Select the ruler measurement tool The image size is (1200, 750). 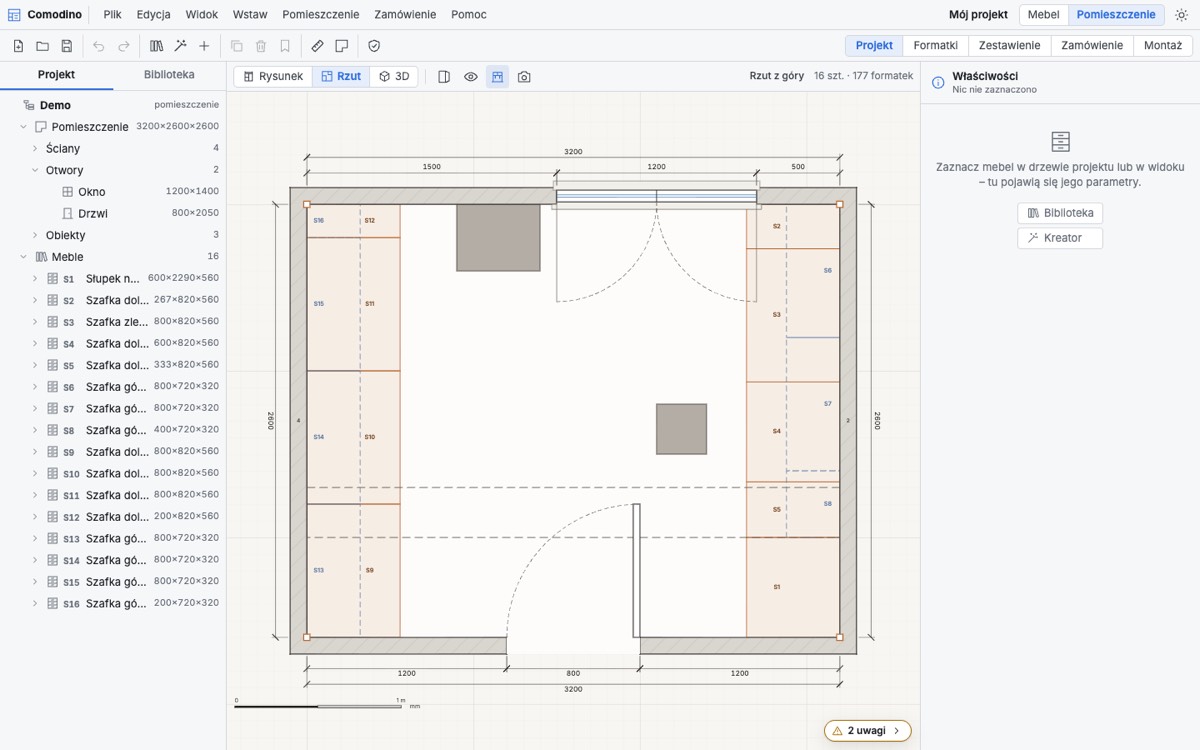tap(318, 46)
